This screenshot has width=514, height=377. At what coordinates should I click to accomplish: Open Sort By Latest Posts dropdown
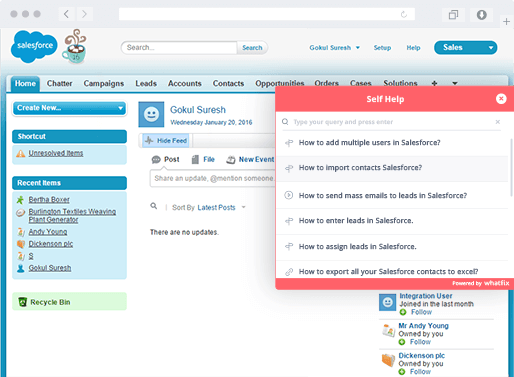pos(221,208)
